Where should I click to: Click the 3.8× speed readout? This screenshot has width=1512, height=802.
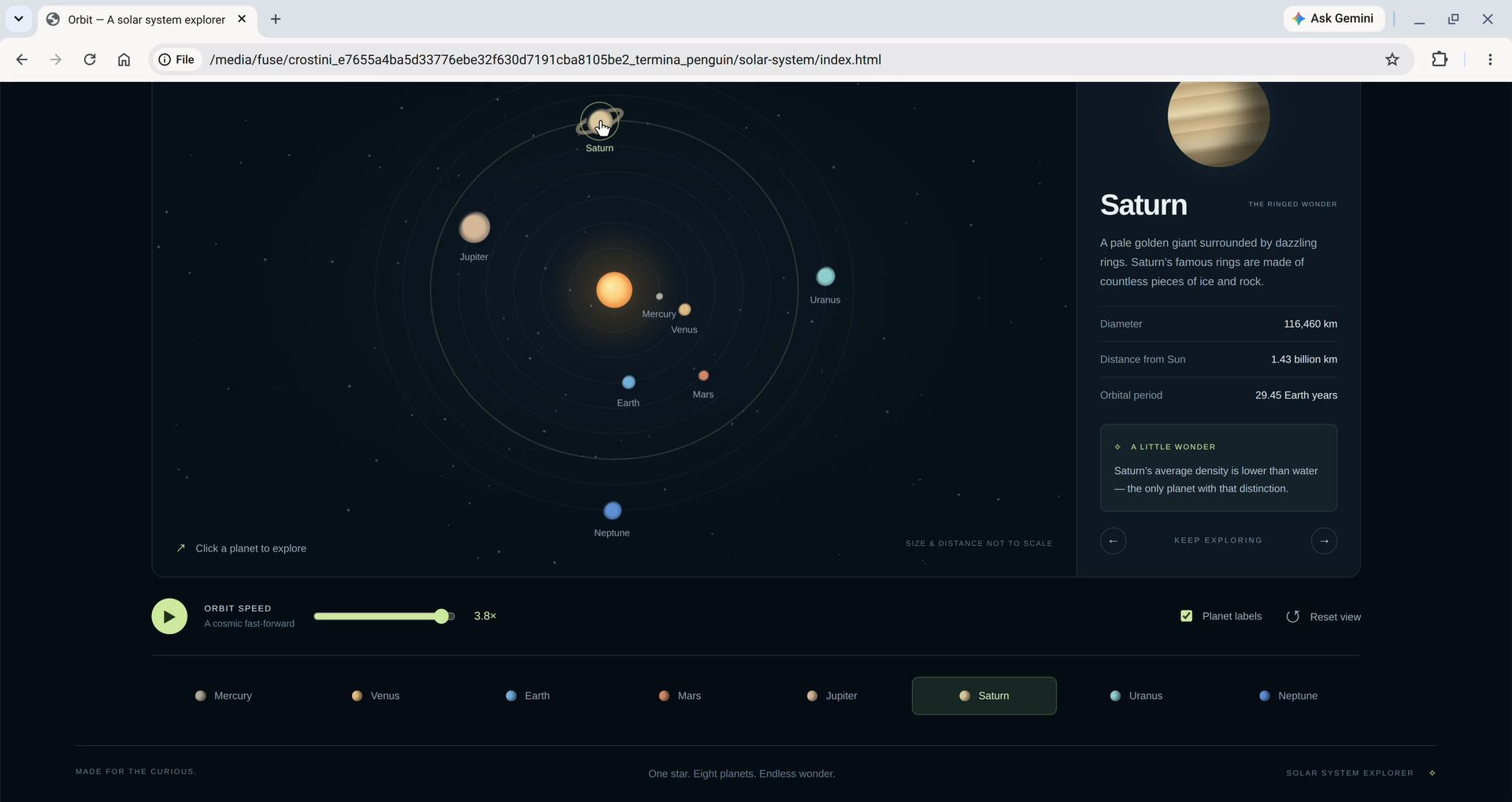pos(485,616)
